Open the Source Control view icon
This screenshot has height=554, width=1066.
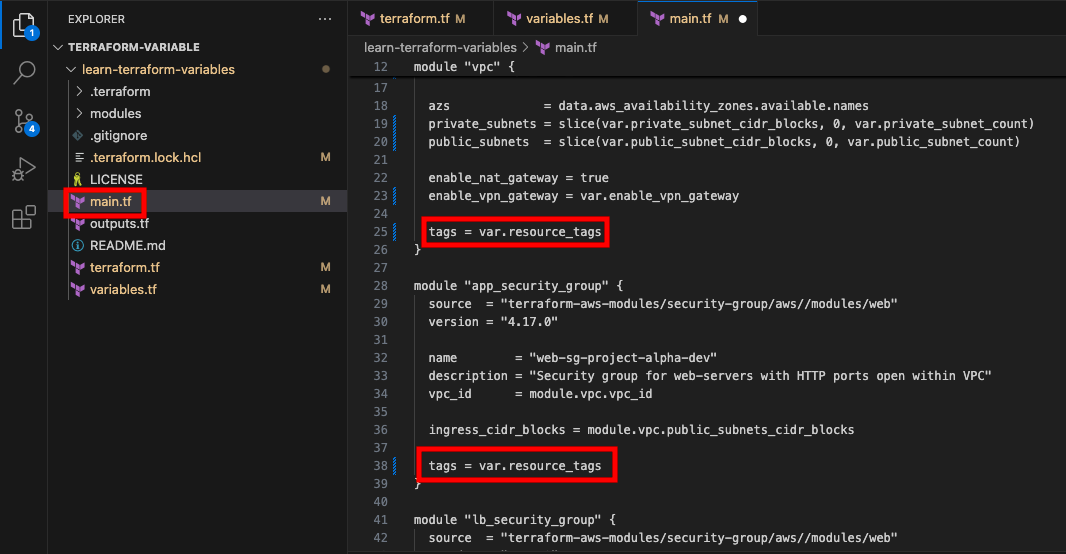click(x=25, y=122)
